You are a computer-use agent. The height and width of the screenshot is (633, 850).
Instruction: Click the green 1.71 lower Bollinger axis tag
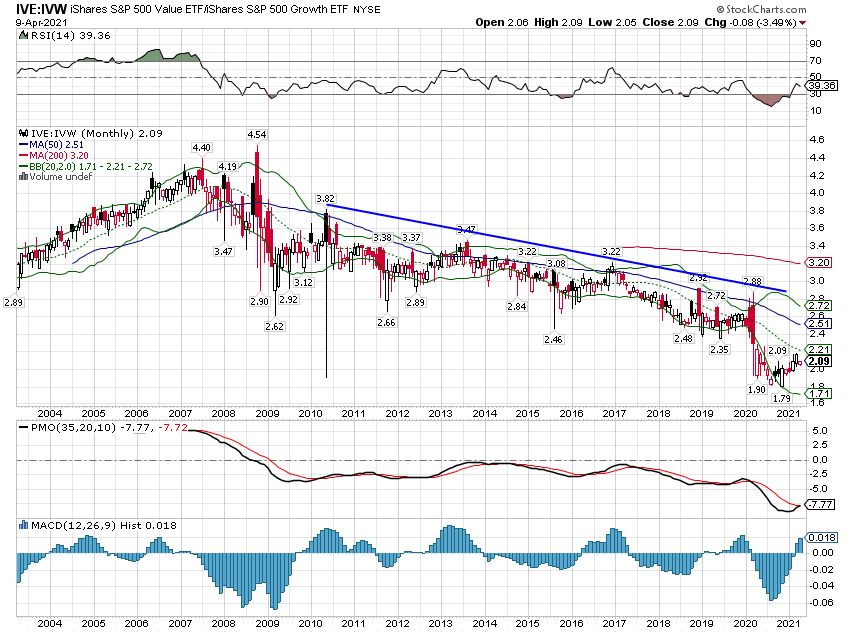click(820, 393)
